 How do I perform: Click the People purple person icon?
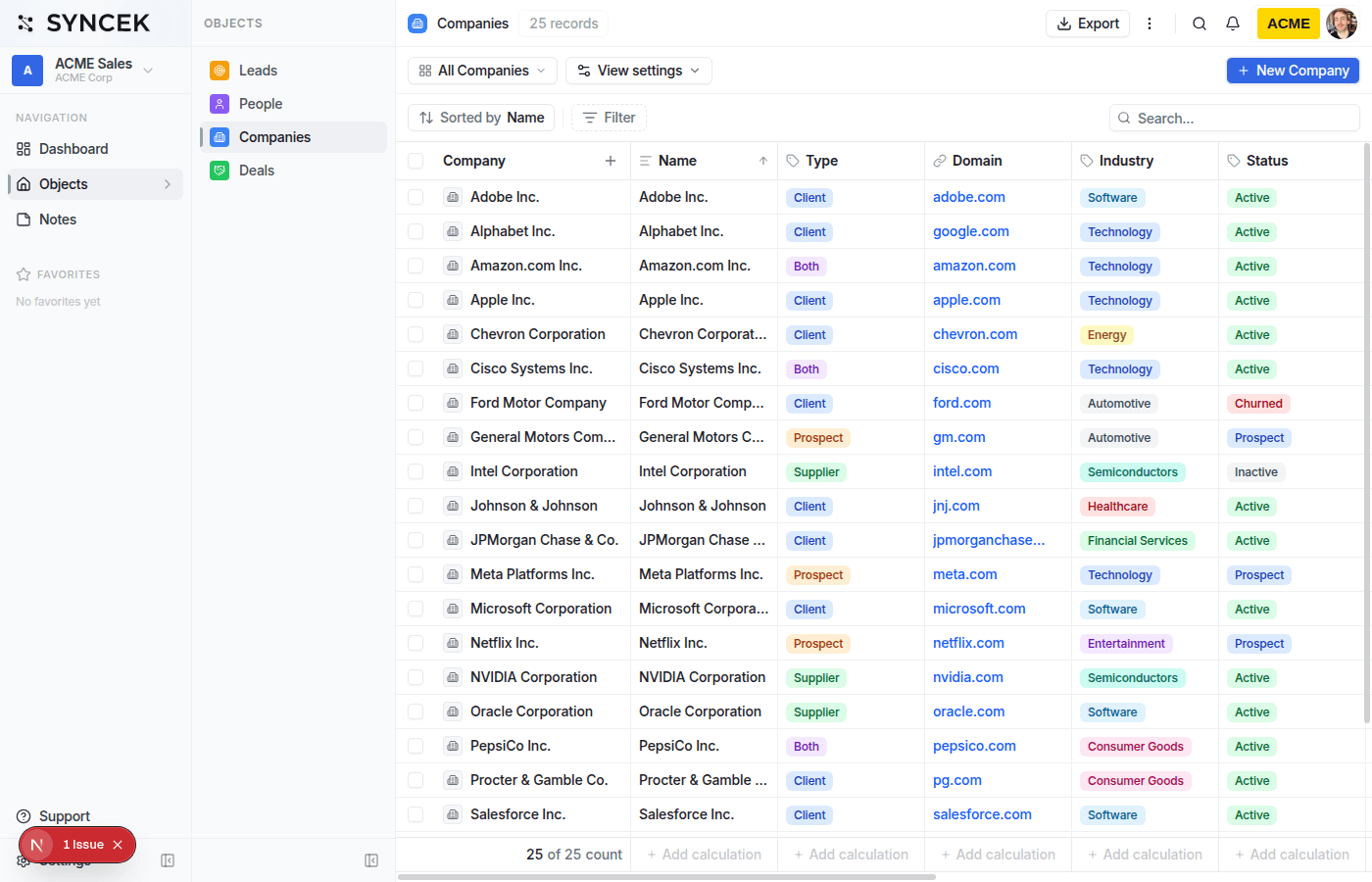(x=220, y=104)
